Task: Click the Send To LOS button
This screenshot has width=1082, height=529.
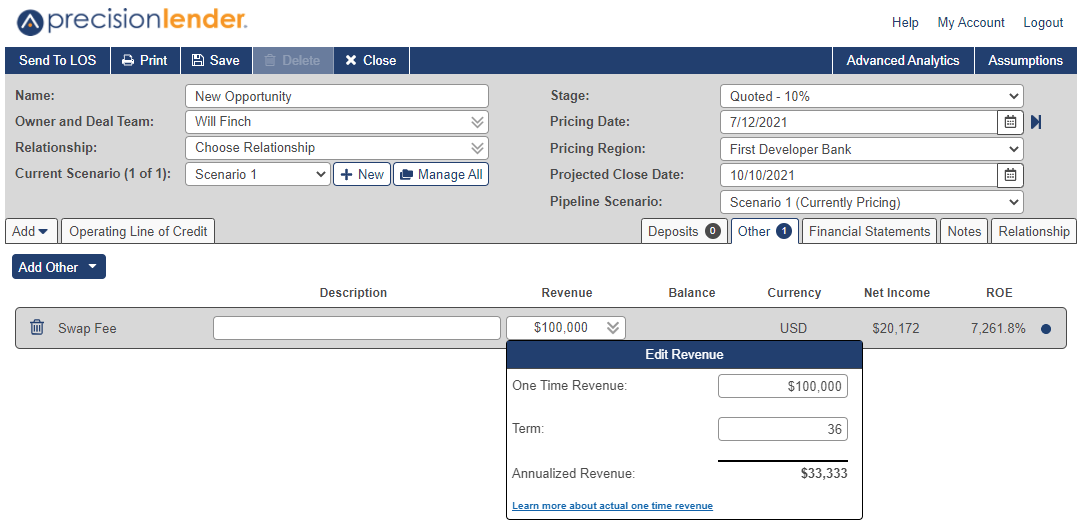Action: (57, 61)
